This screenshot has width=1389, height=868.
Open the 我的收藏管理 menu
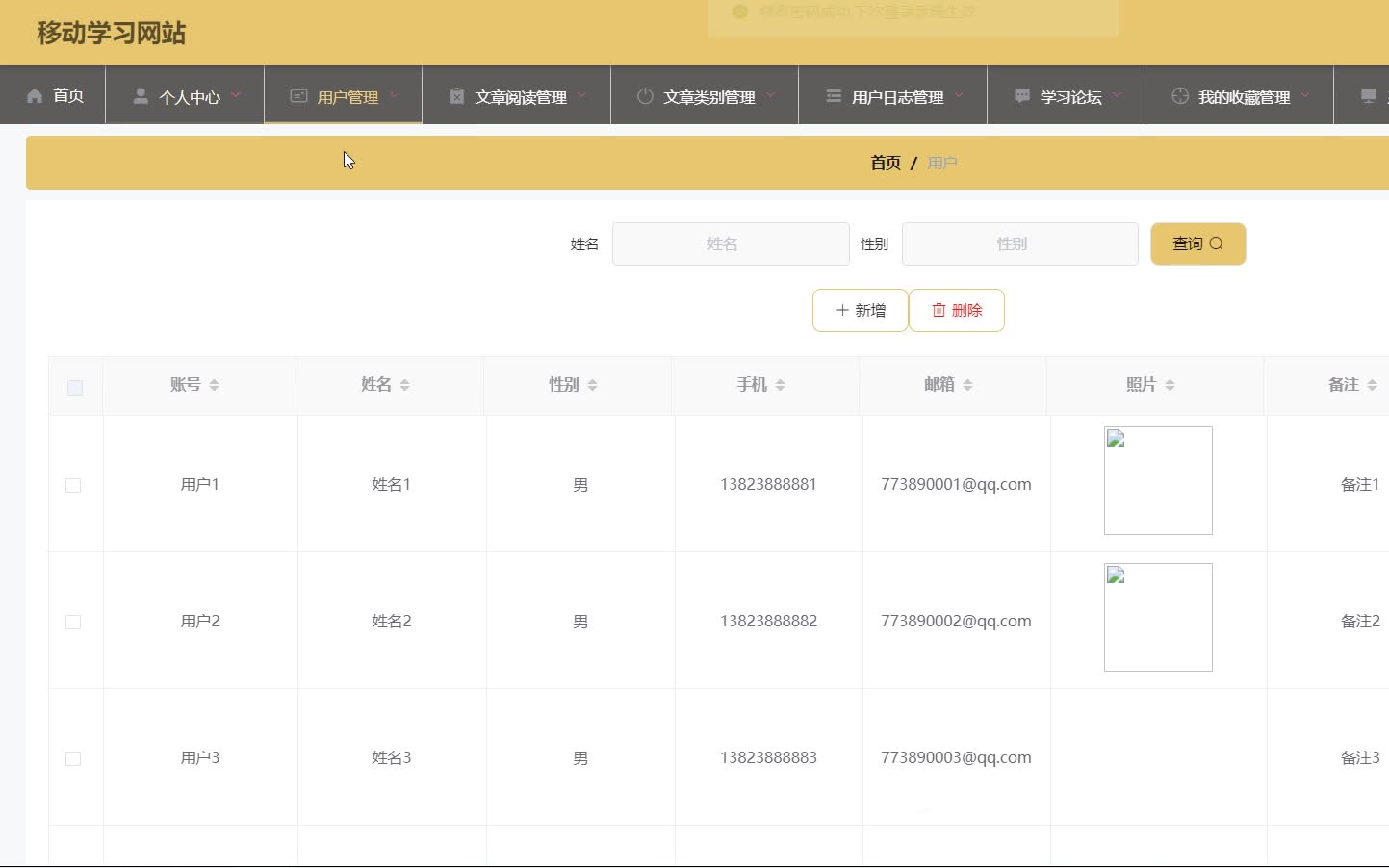pyautogui.click(x=1240, y=95)
